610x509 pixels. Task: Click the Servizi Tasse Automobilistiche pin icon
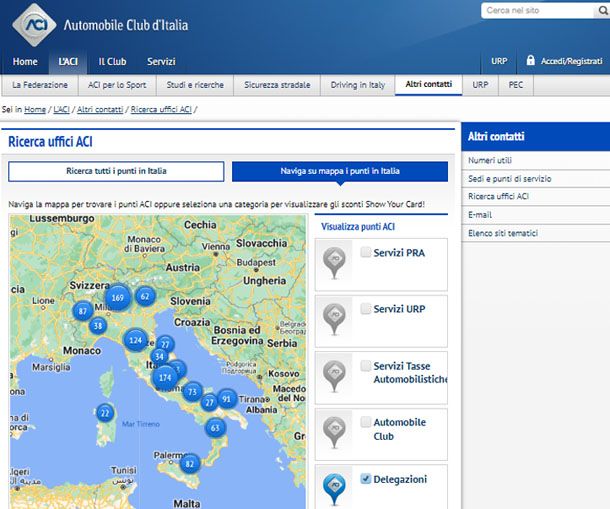334,376
